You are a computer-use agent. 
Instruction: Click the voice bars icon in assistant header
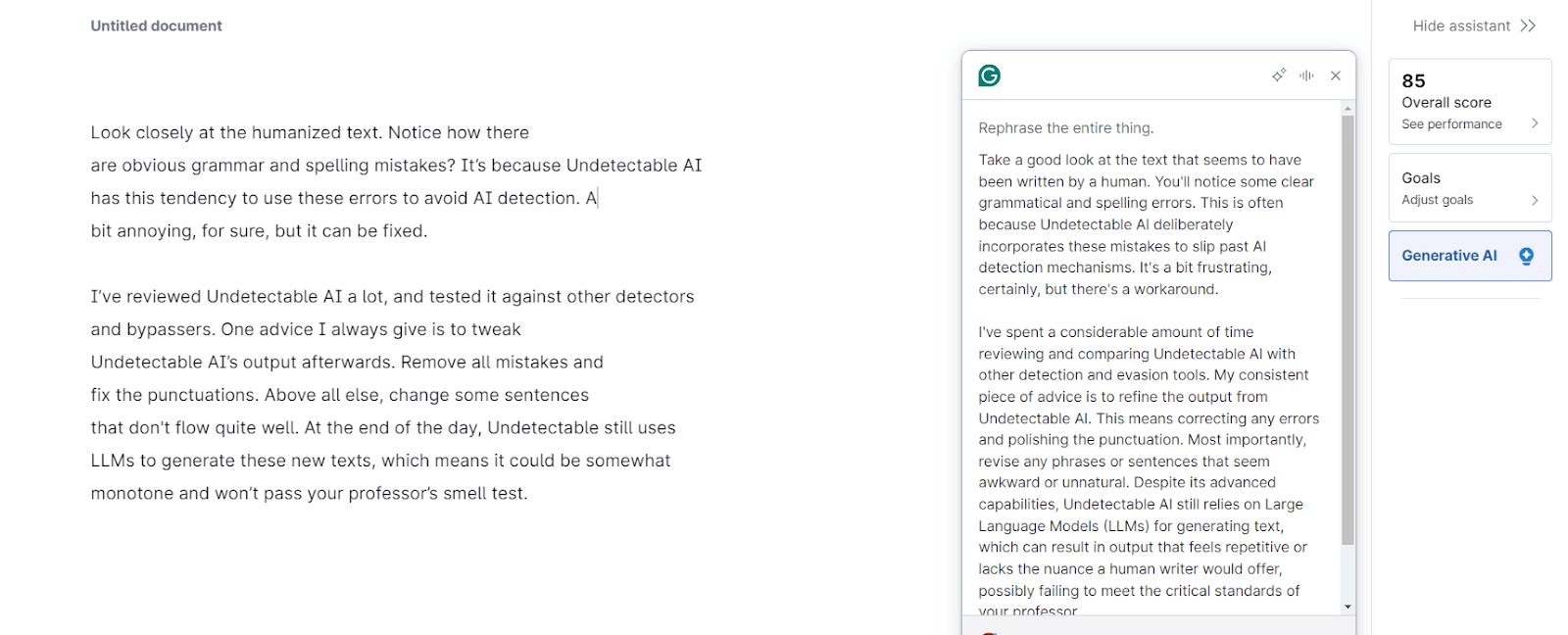click(x=1306, y=75)
